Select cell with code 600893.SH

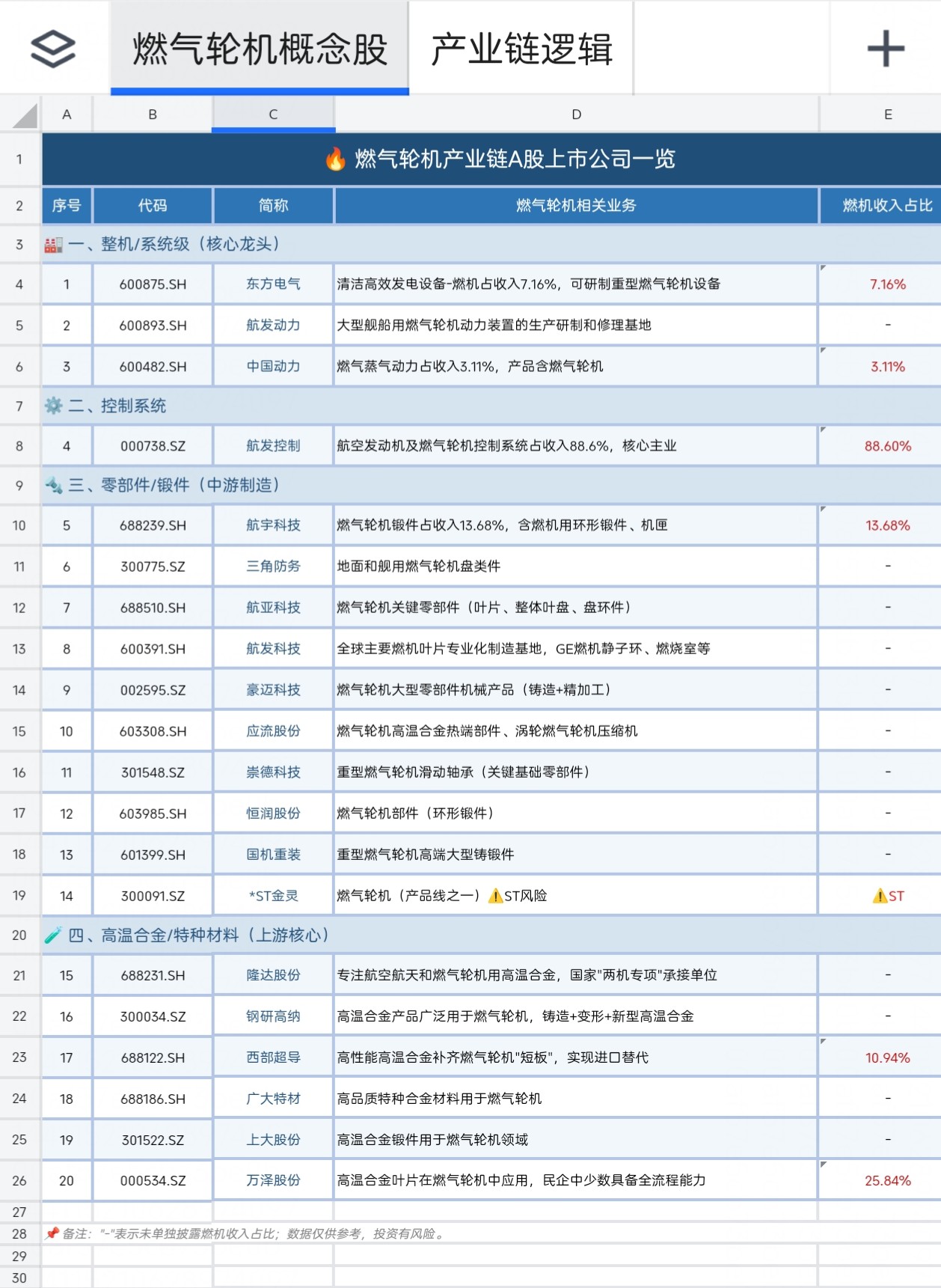point(153,326)
